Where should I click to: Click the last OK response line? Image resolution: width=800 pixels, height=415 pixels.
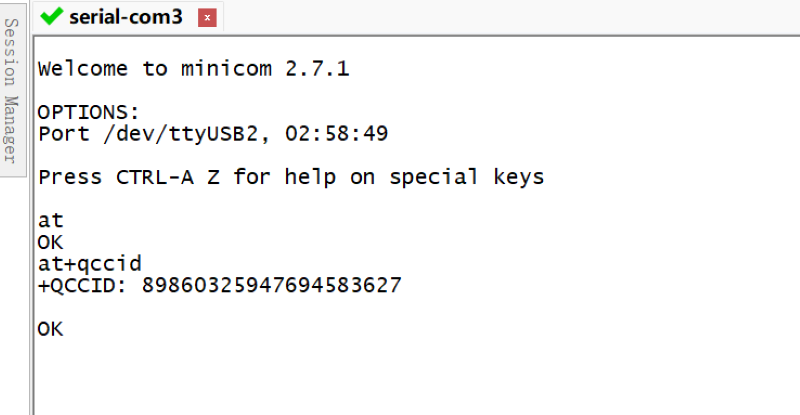pyautogui.click(x=50, y=329)
